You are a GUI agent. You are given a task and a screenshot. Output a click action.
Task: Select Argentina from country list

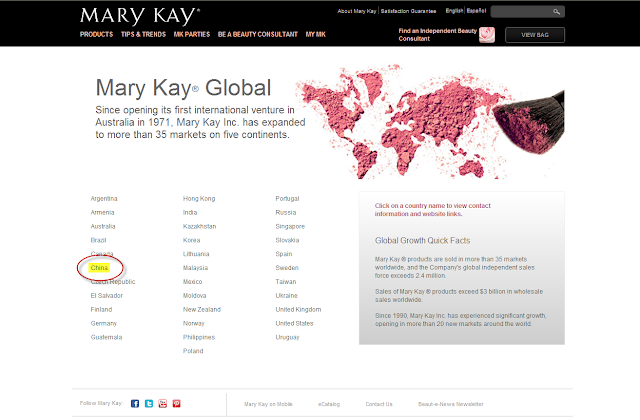point(104,199)
